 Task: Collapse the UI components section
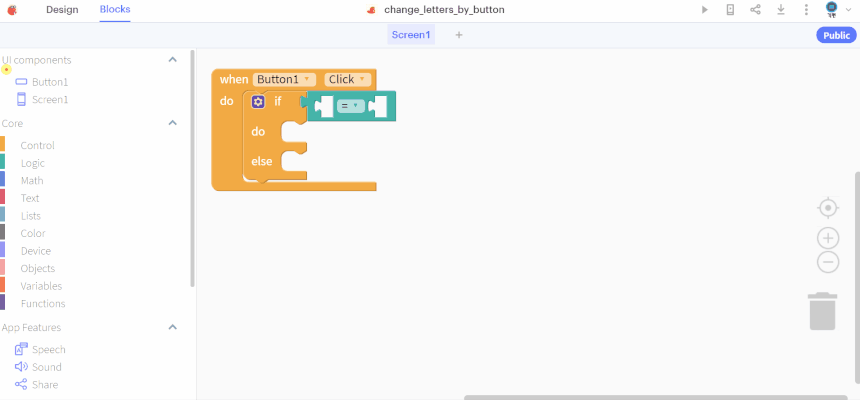point(172,59)
